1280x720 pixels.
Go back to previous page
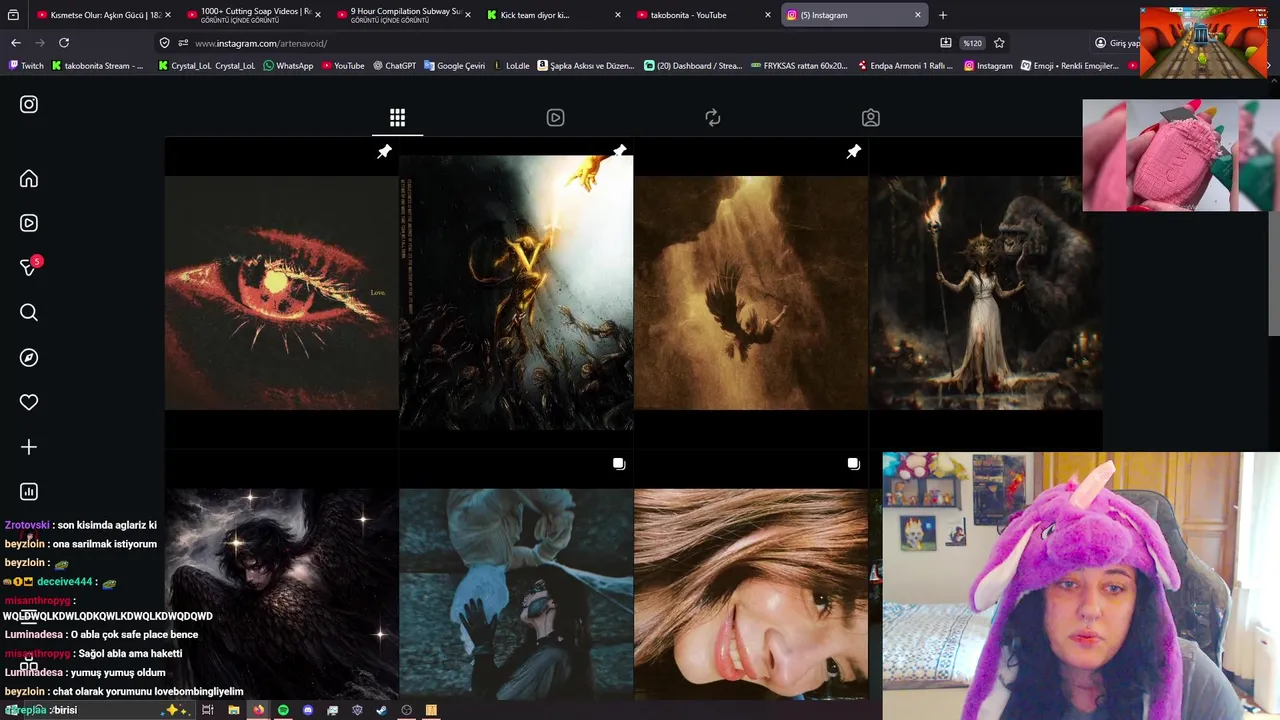coord(16,43)
